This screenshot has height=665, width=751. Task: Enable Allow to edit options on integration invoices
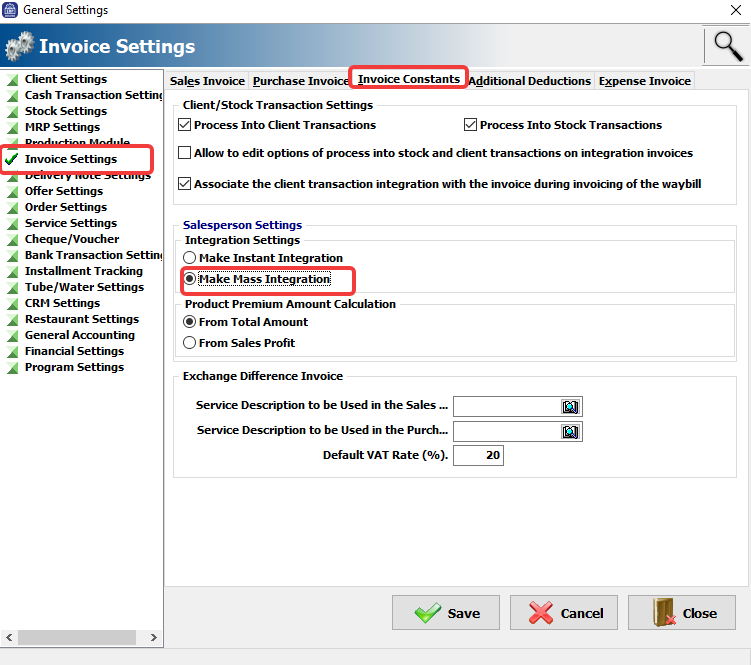click(x=184, y=153)
